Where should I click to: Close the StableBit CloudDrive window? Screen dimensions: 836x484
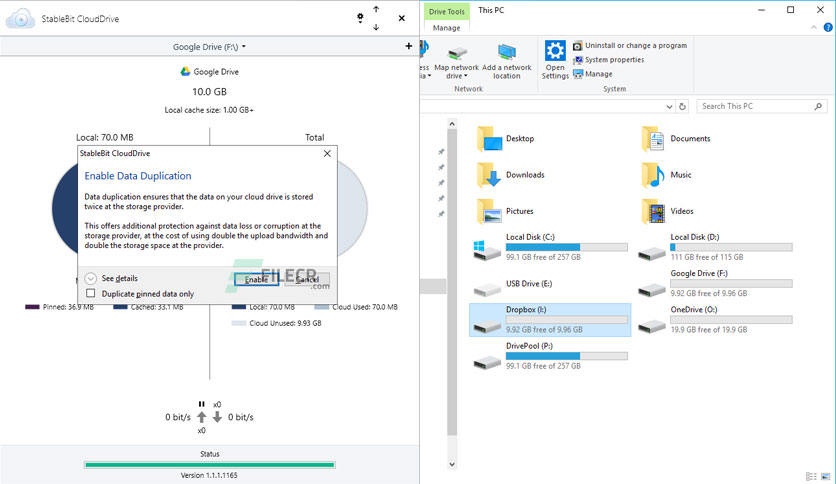(x=401, y=18)
